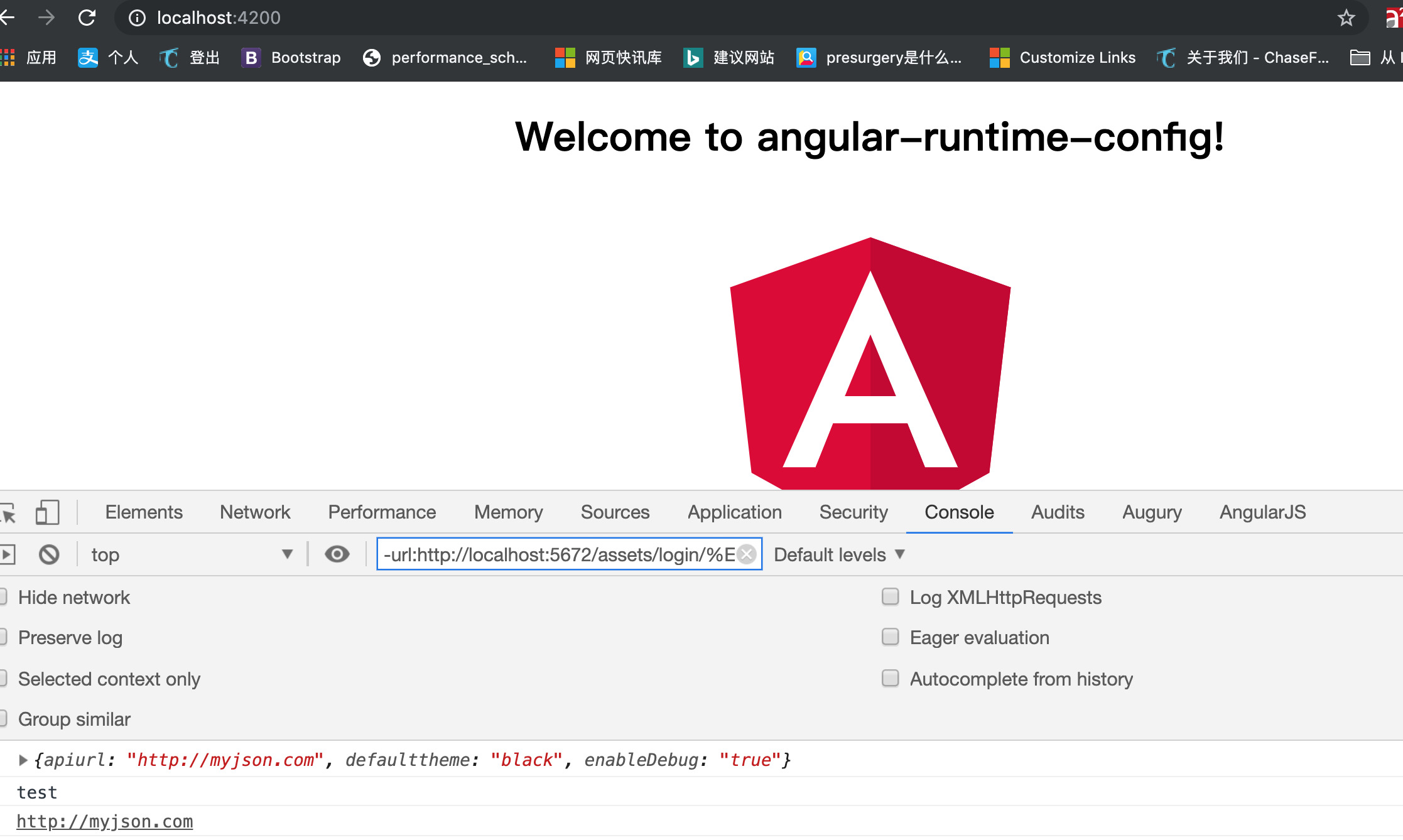Toggle the device toolbar
This screenshot has height=840, width=1403.
pyautogui.click(x=47, y=512)
